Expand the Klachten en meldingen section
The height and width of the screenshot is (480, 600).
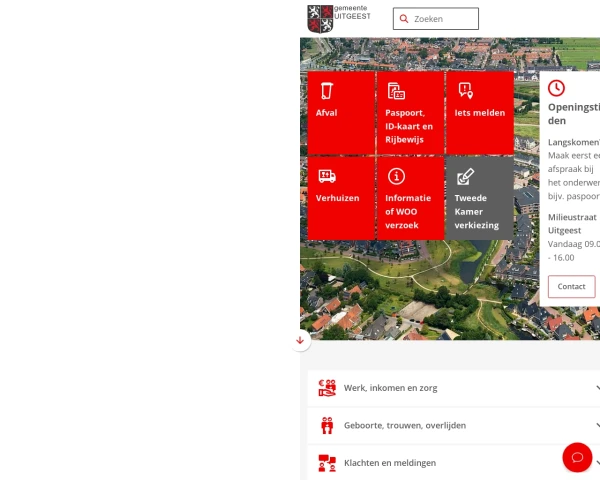[454, 463]
